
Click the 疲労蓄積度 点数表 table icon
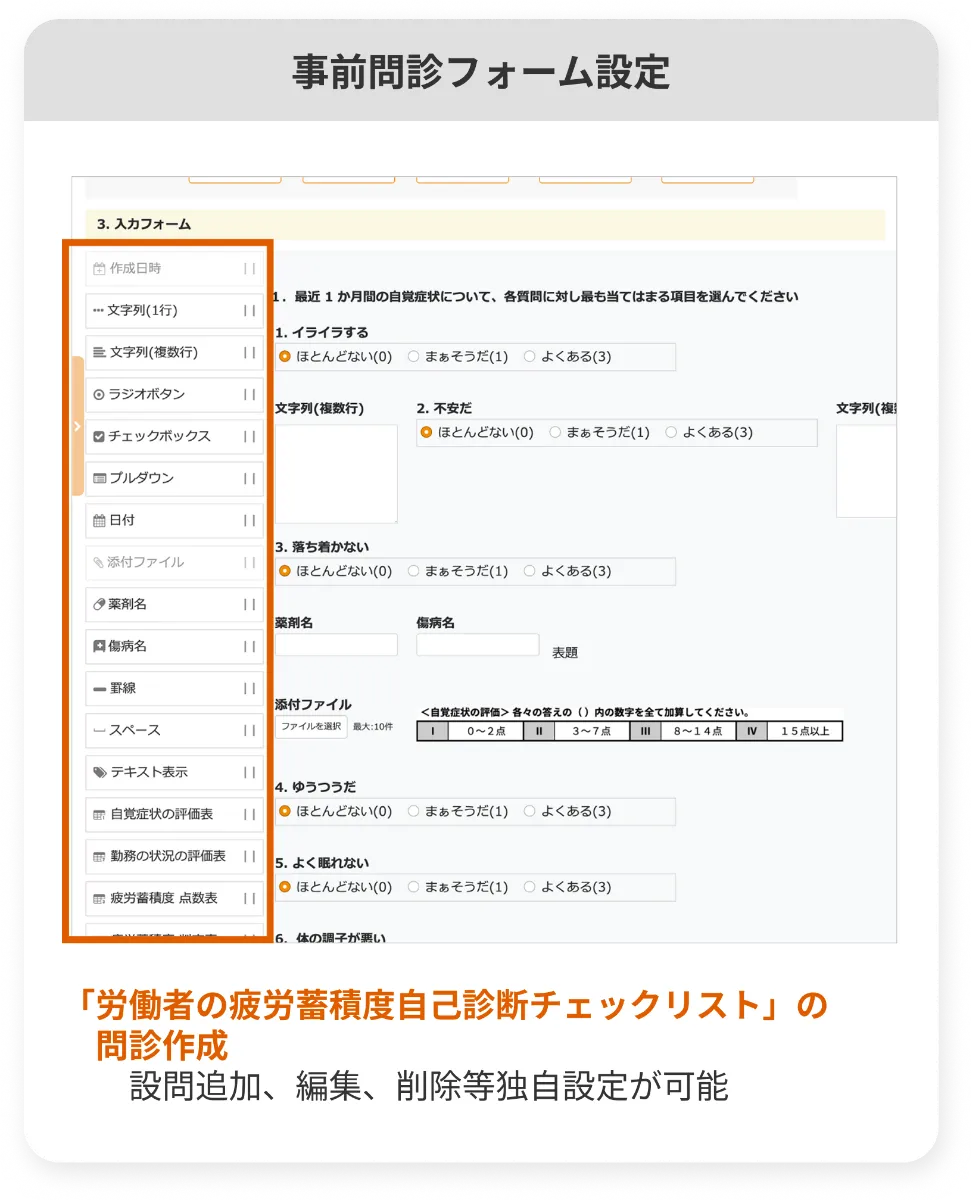pos(99,899)
